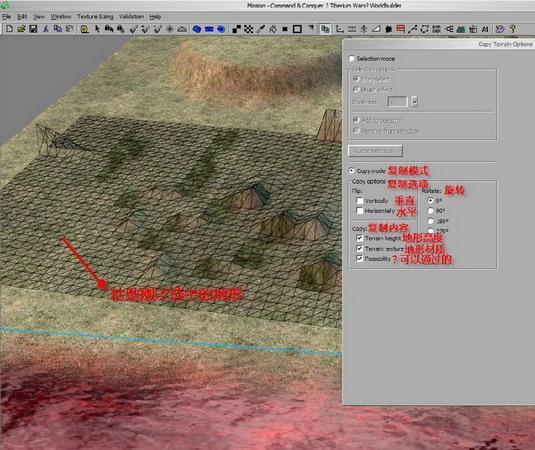Click the New map document icon
Viewport: 535px width, 450px height.
(x=10, y=29)
